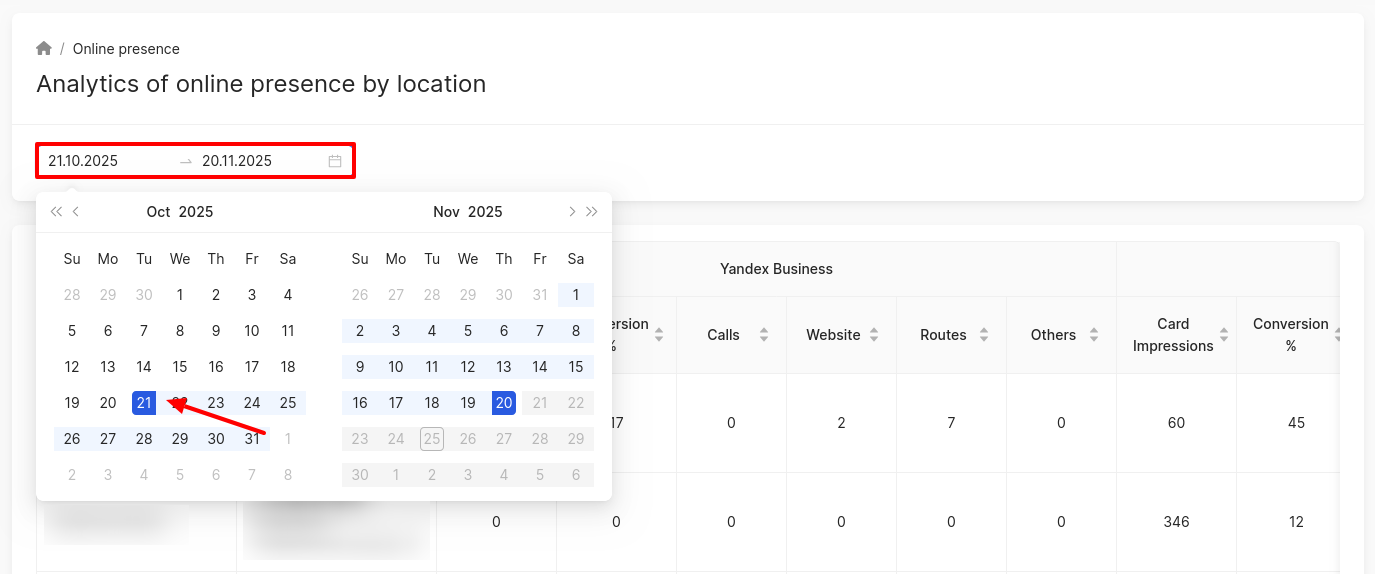1375x574 pixels.
Task: Go to next year in calendar
Action: (592, 212)
